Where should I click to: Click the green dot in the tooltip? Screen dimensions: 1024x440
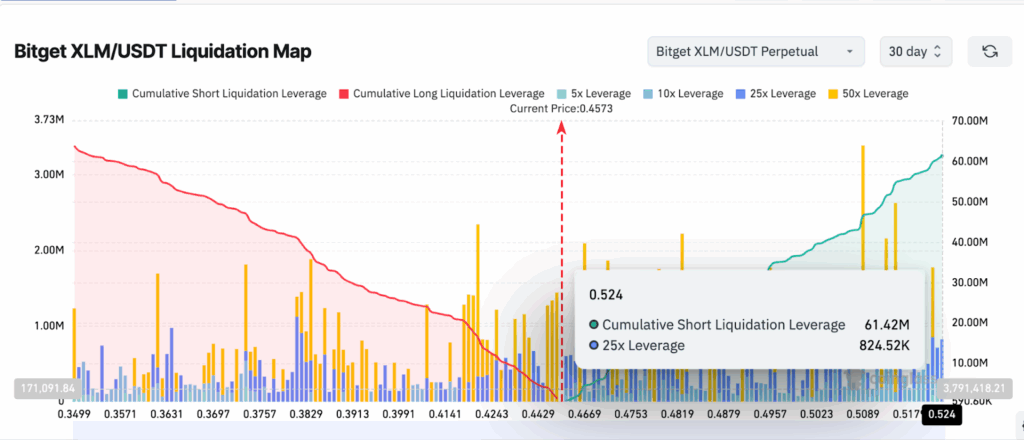[593, 325]
